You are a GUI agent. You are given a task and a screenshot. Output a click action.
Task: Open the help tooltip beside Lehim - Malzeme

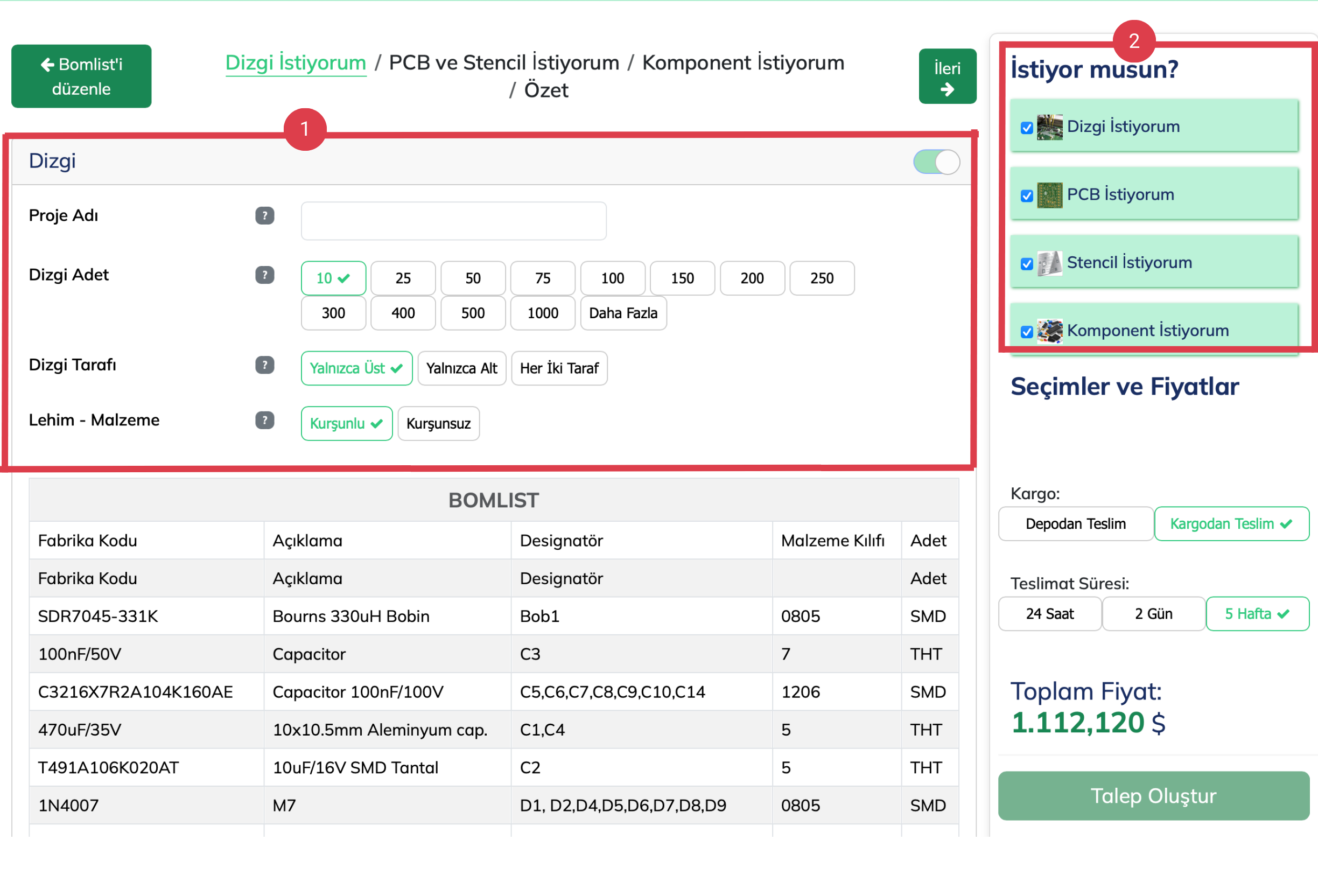(x=264, y=420)
